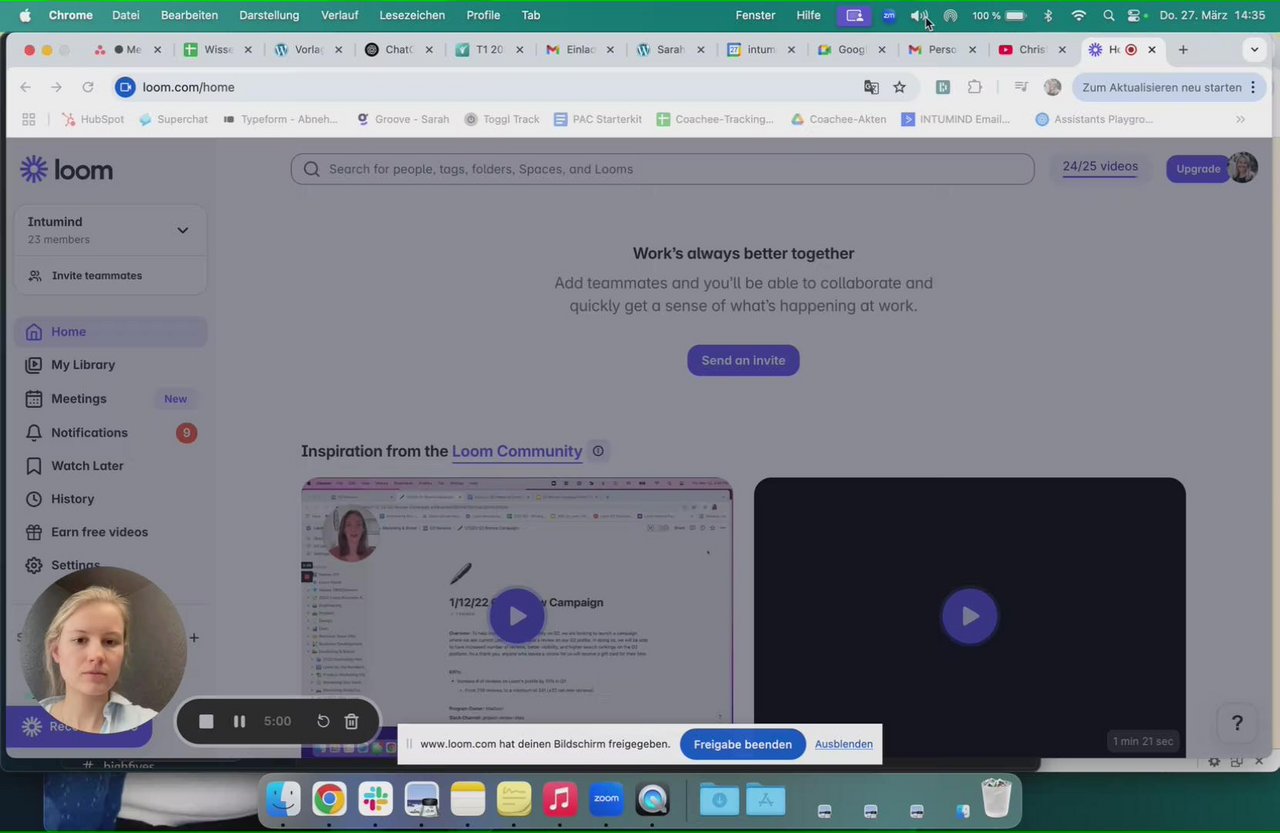Viewport: 1280px width, 833px height.
Task: Open Chrome extensions puzzle icon
Action: 975,87
